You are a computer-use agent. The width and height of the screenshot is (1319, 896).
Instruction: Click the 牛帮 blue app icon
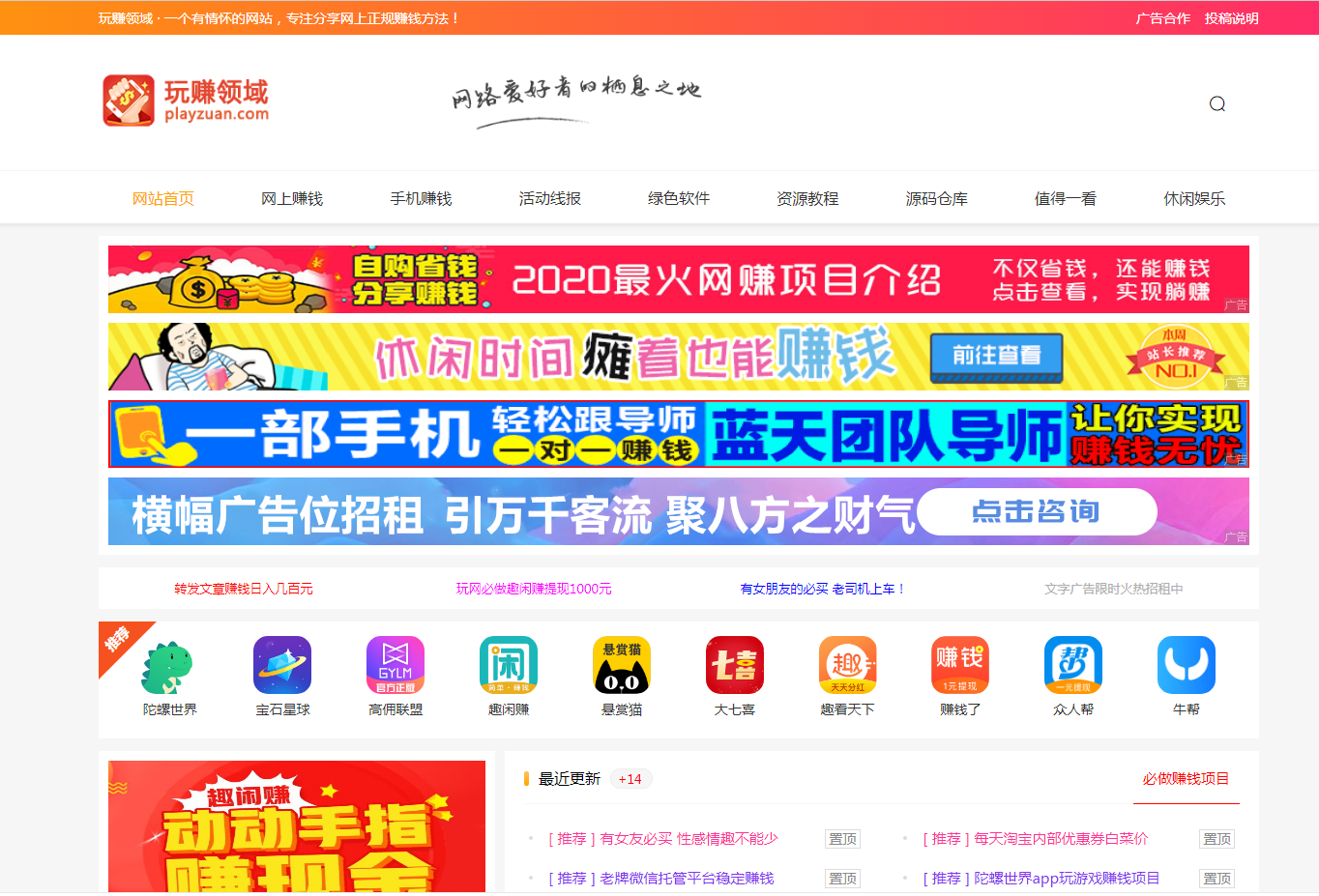point(1187,666)
